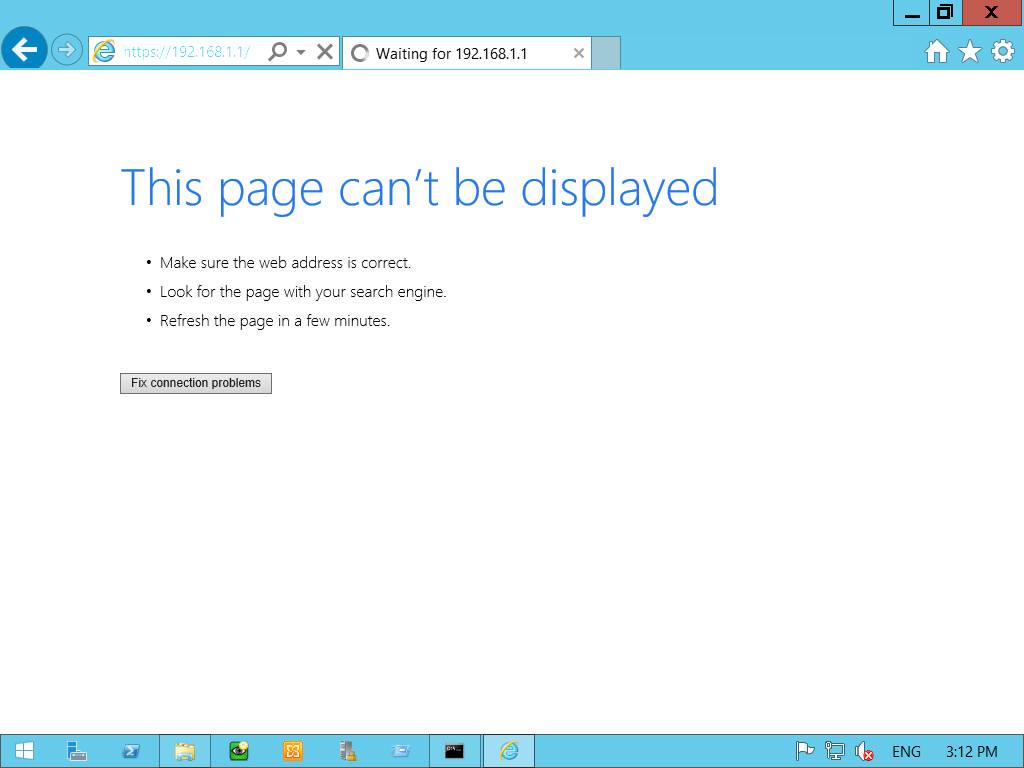Screen dimensions: 1024x768
Task: Click the ENG input language indicator
Action: coord(906,752)
